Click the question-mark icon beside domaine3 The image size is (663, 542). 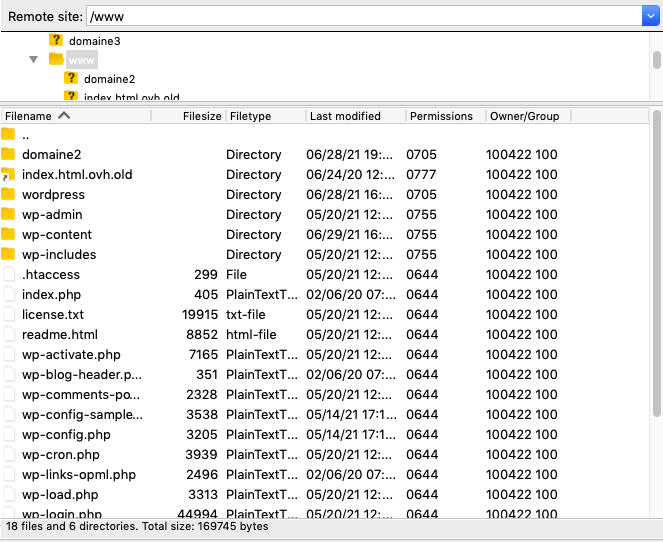56,41
